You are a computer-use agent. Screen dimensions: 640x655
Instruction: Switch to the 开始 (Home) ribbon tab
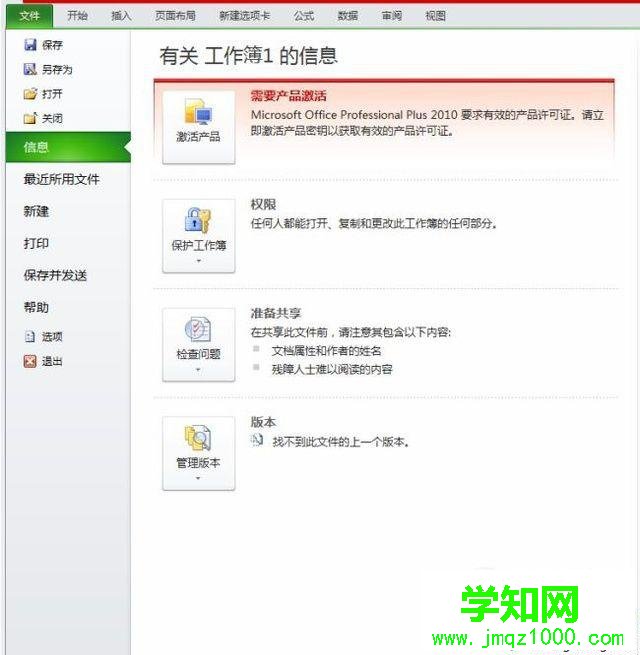78,16
